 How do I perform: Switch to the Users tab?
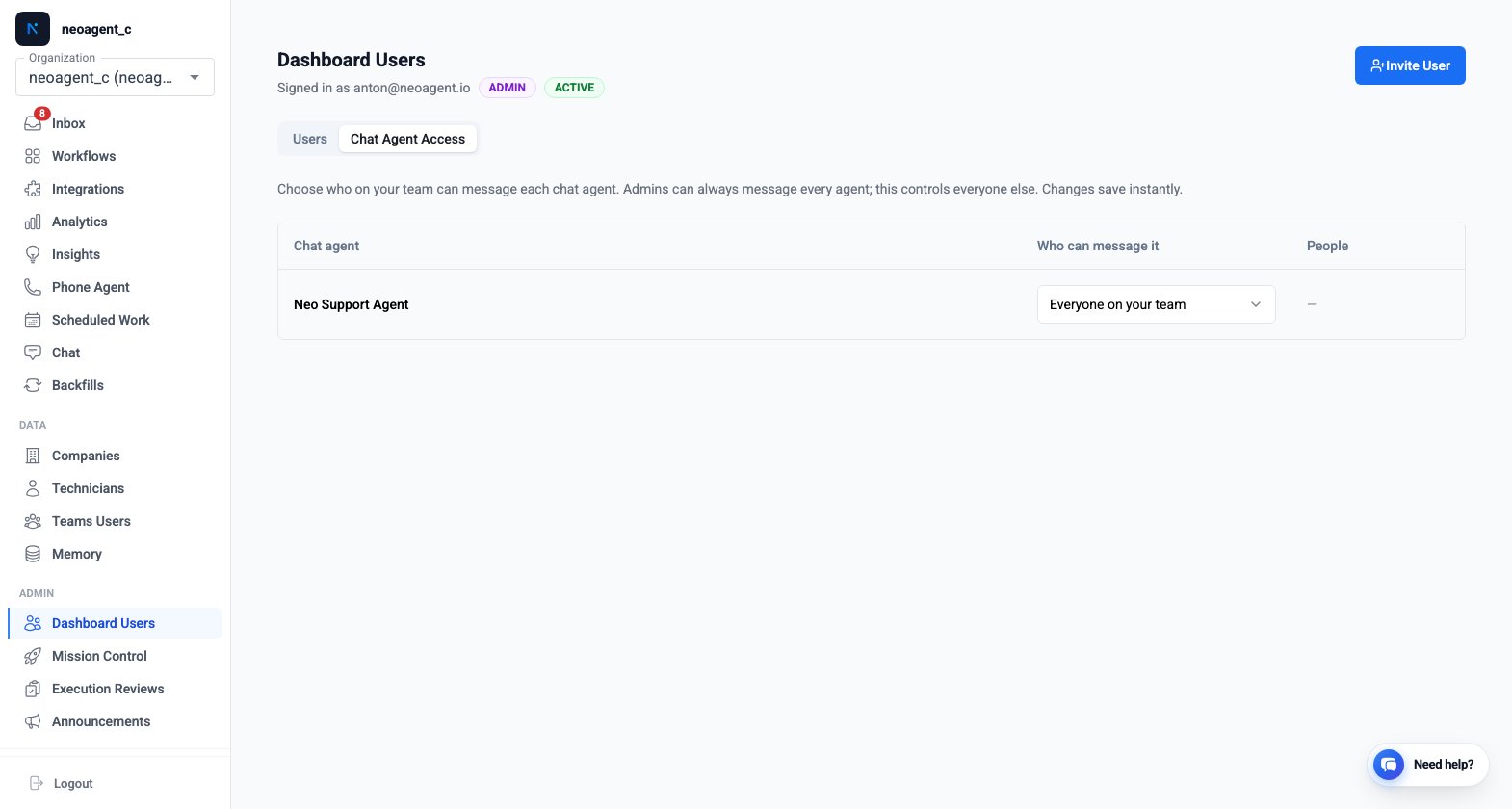click(x=310, y=139)
